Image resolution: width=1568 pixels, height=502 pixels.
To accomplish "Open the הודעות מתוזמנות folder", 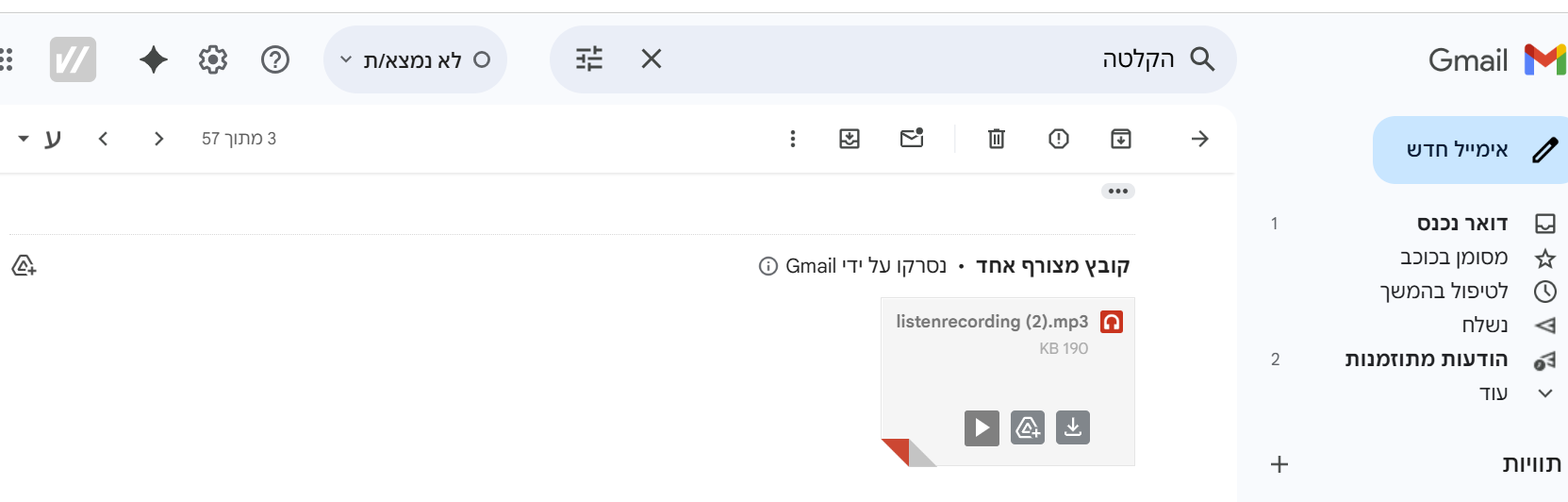I will coord(1426,360).
